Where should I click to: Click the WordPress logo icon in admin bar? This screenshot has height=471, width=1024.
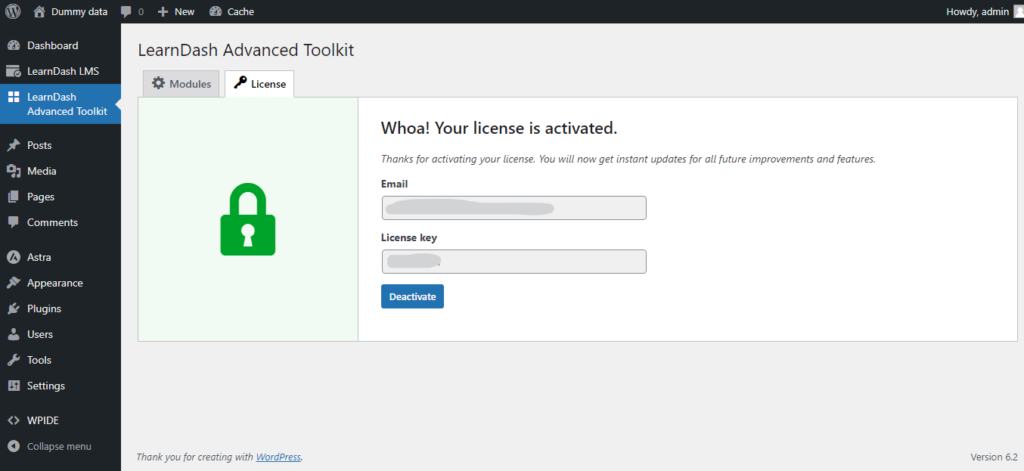(13, 11)
